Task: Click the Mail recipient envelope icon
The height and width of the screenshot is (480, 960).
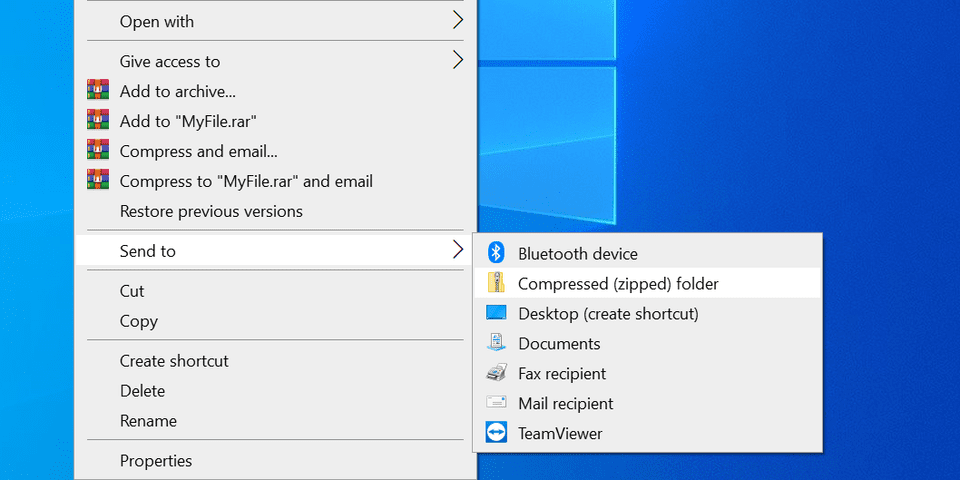Action: click(x=496, y=404)
